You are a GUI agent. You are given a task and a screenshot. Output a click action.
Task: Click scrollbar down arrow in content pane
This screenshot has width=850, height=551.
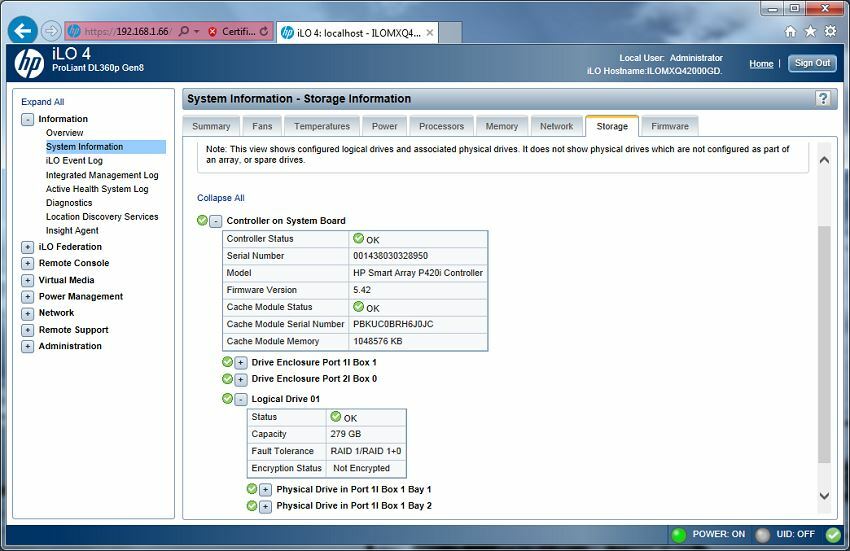point(824,496)
